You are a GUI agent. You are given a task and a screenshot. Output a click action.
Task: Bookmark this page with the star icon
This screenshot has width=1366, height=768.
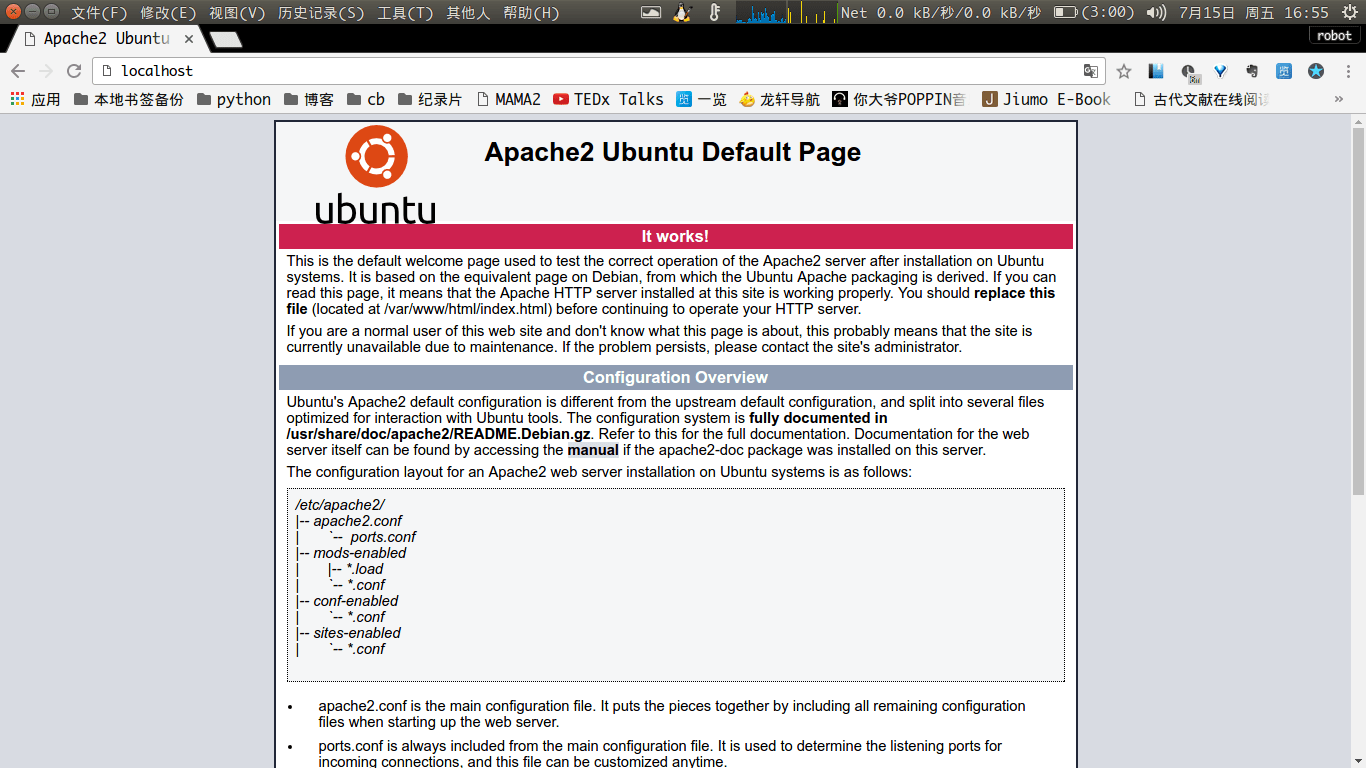pos(1124,71)
